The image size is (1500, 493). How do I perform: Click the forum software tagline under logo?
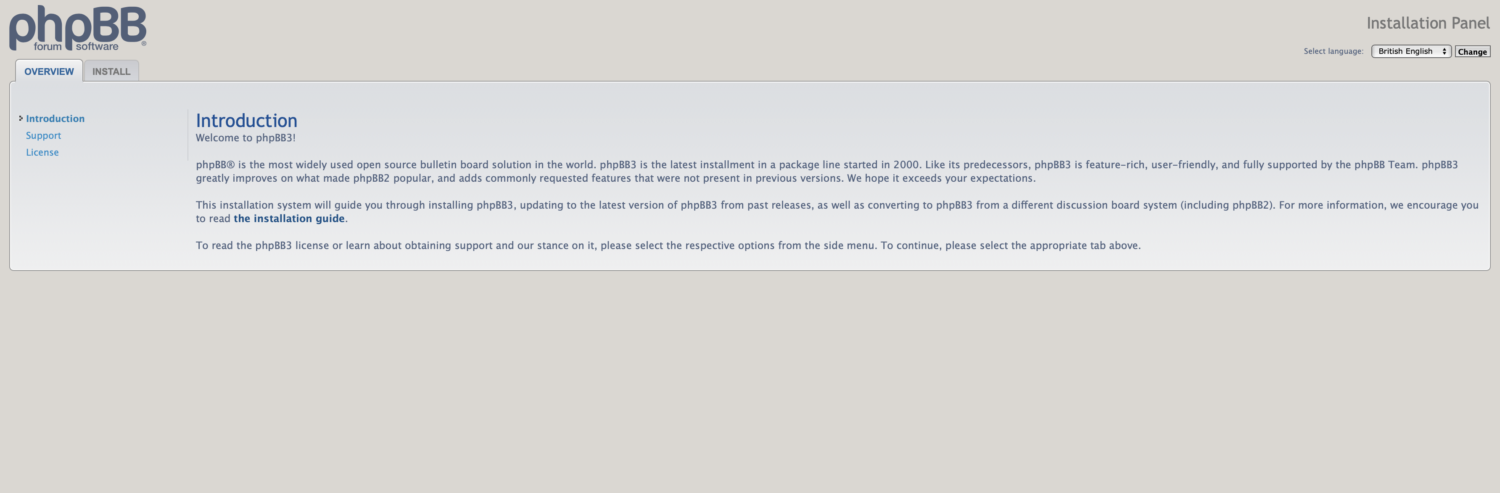coord(76,46)
